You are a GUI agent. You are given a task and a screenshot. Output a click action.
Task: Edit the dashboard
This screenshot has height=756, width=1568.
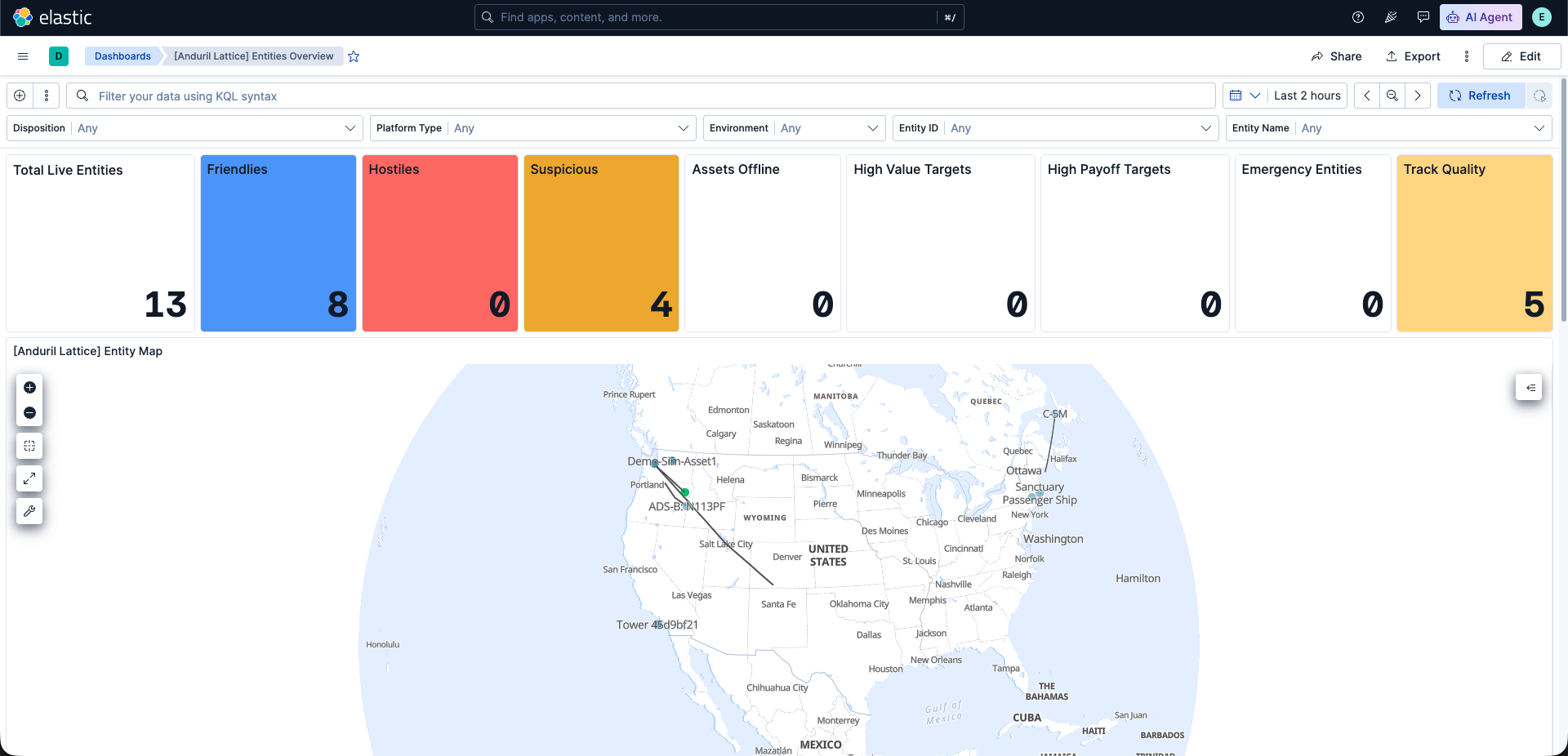[1521, 56]
